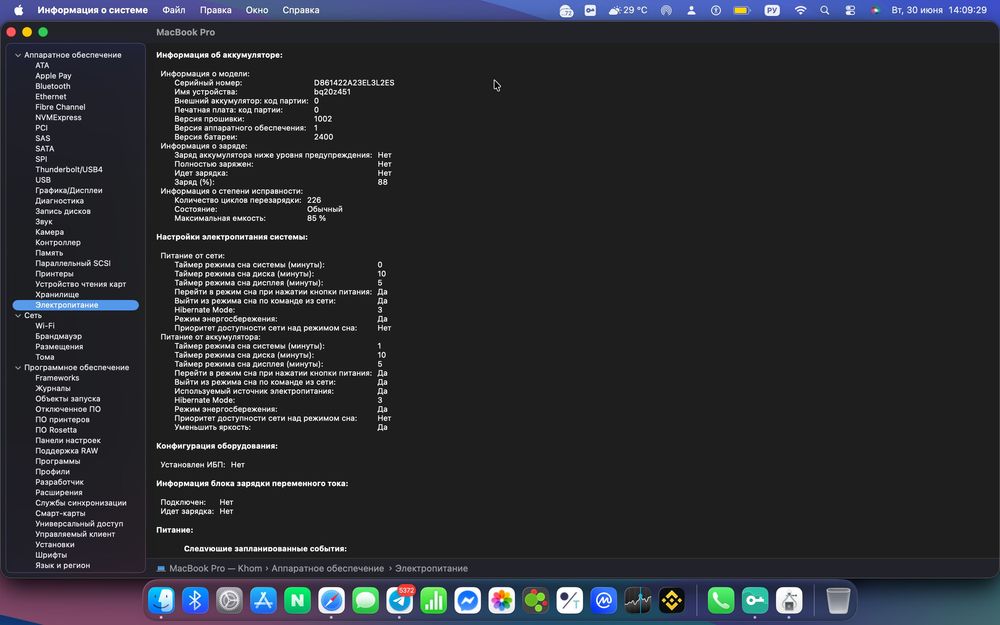Open Control Center in menu bar
The height and width of the screenshot is (625, 1000).
(x=850, y=10)
